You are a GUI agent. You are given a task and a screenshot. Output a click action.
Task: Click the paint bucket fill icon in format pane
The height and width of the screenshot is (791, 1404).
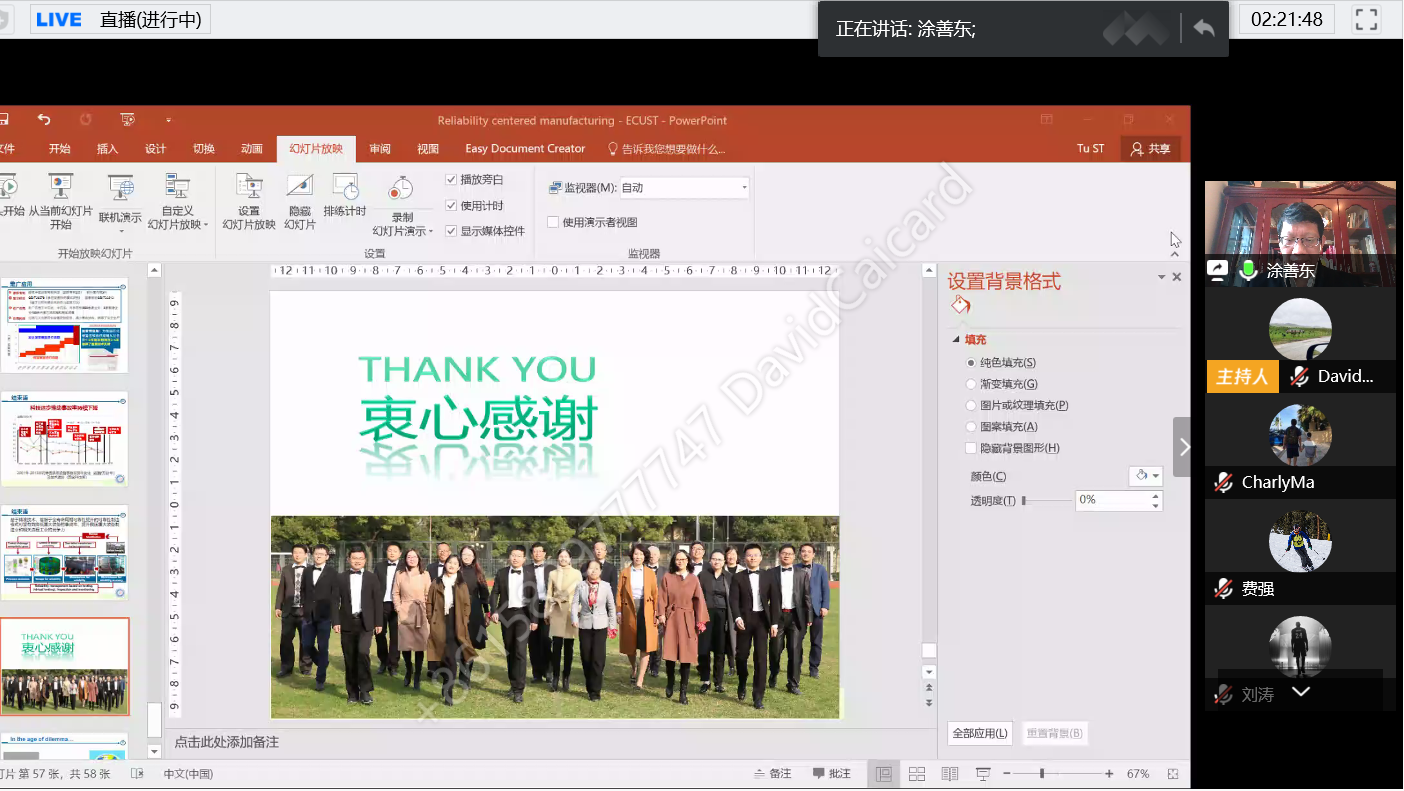coord(960,305)
